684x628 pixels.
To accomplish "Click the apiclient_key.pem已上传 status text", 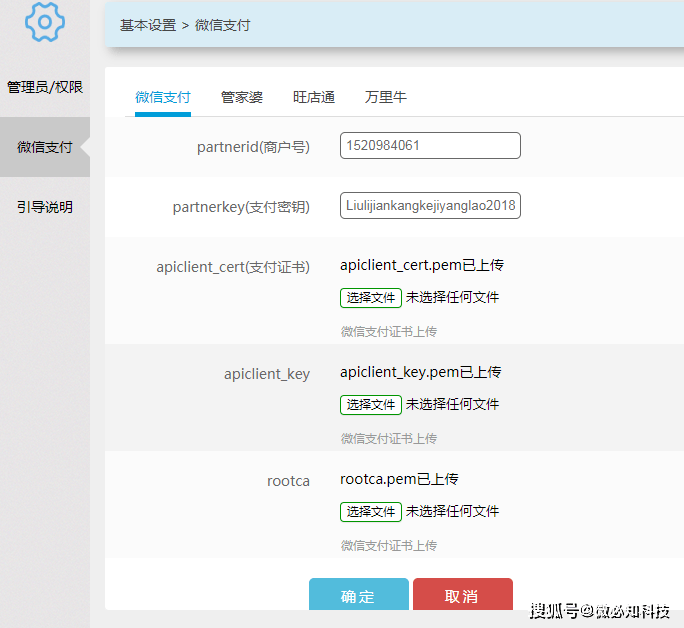I will [x=420, y=372].
